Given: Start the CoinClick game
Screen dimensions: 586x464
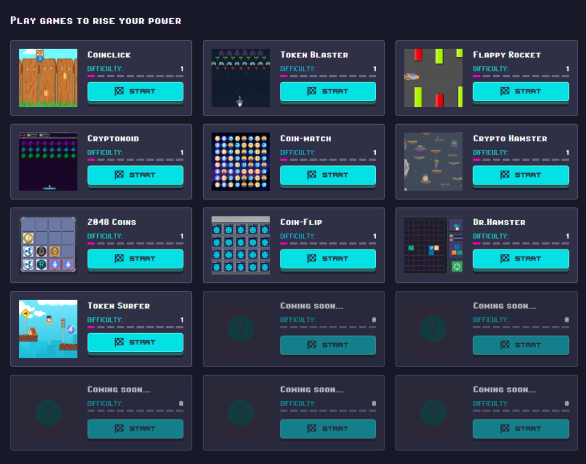Looking at the screenshot, I should [x=135, y=91].
